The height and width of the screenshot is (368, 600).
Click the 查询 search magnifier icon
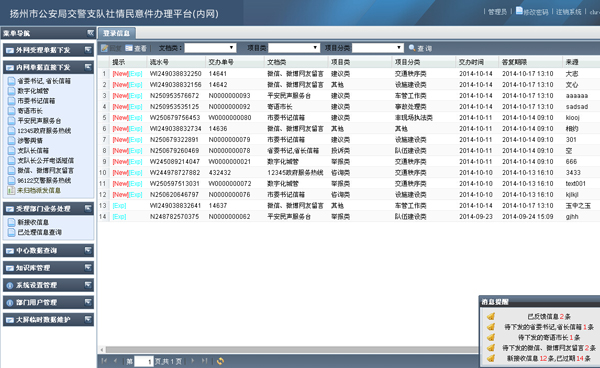pos(412,48)
